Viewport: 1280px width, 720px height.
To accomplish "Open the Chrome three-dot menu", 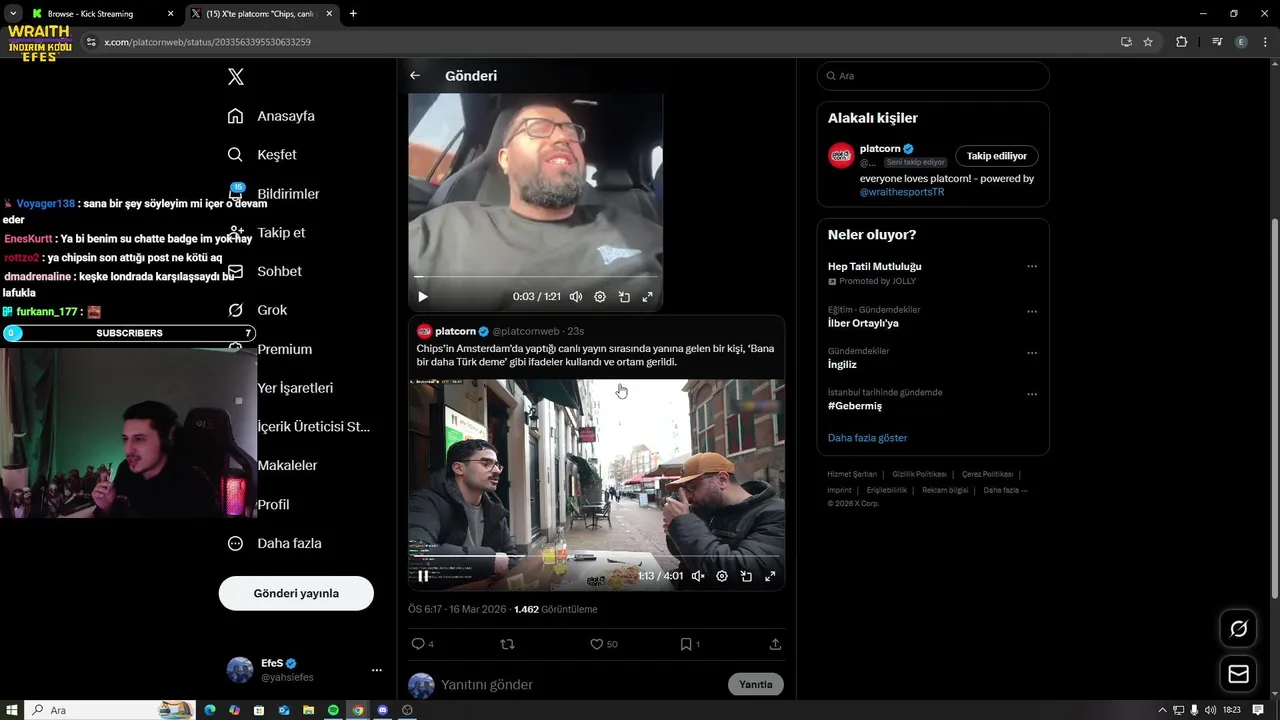I will tap(1265, 42).
